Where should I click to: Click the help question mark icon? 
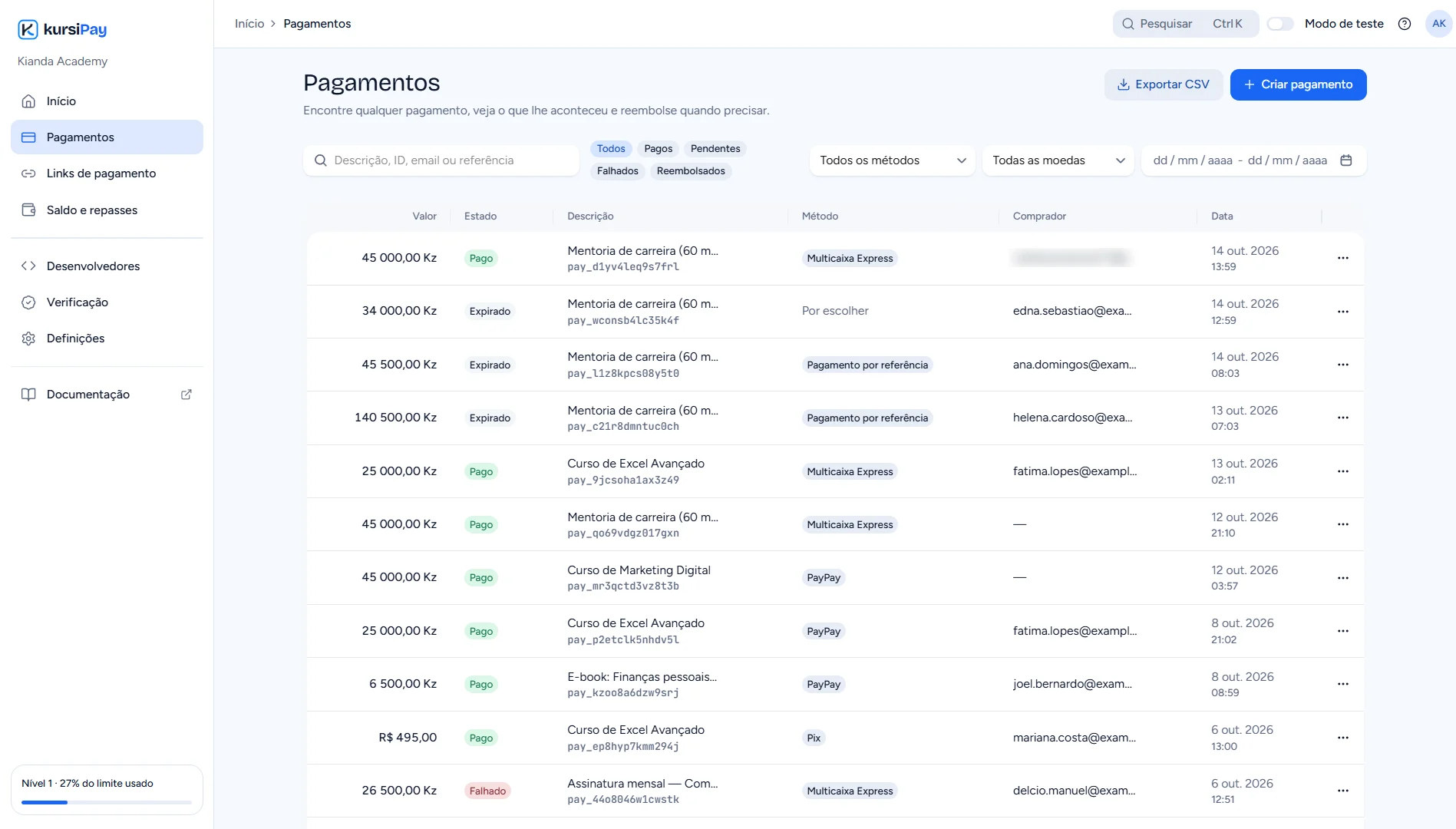point(1405,24)
